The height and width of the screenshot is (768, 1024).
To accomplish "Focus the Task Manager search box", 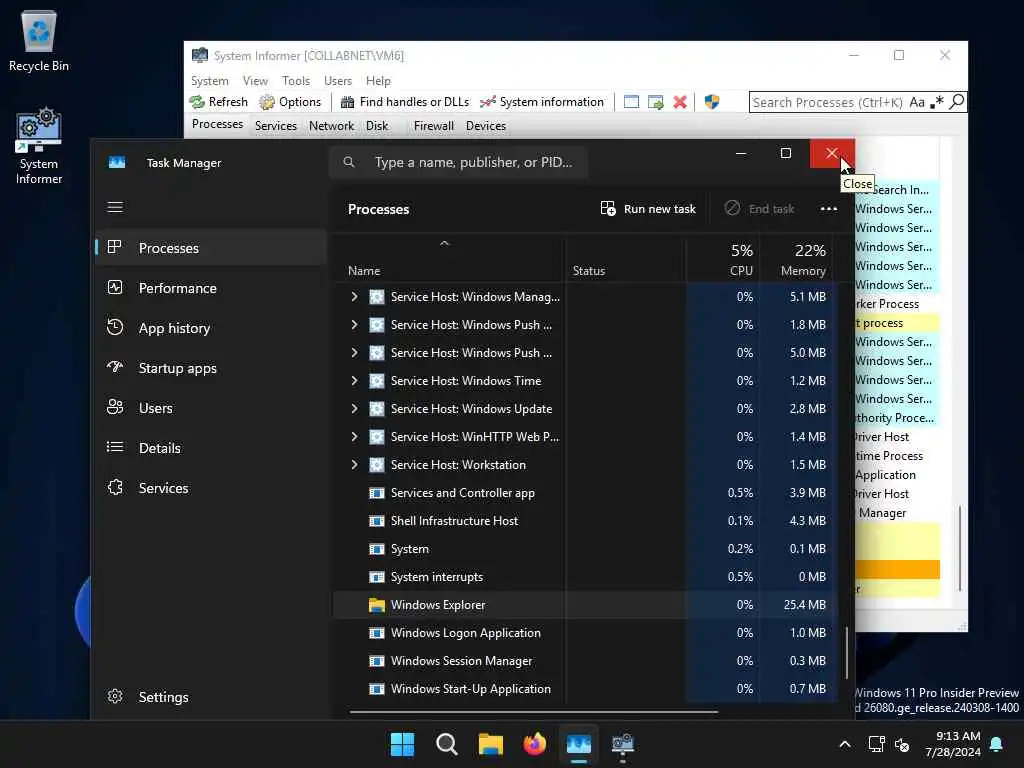I will coord(459,162).
